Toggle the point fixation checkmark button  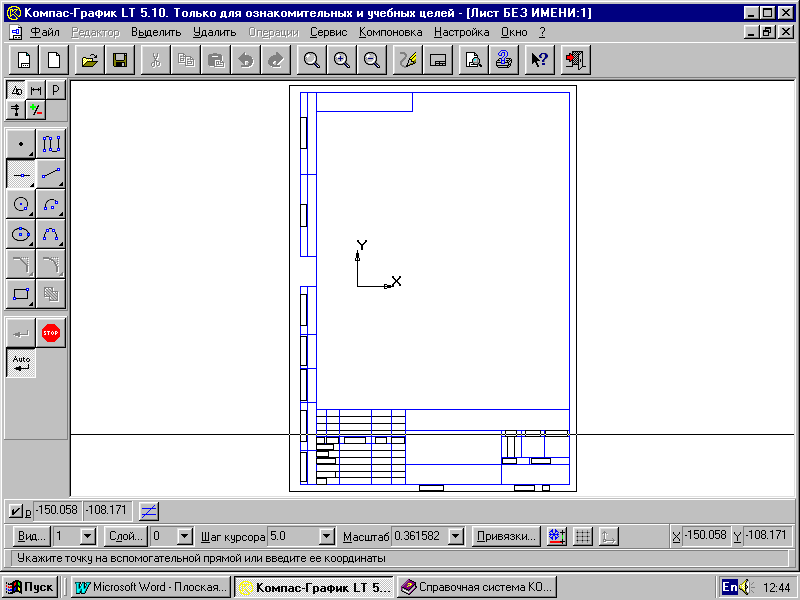(15, 511)
